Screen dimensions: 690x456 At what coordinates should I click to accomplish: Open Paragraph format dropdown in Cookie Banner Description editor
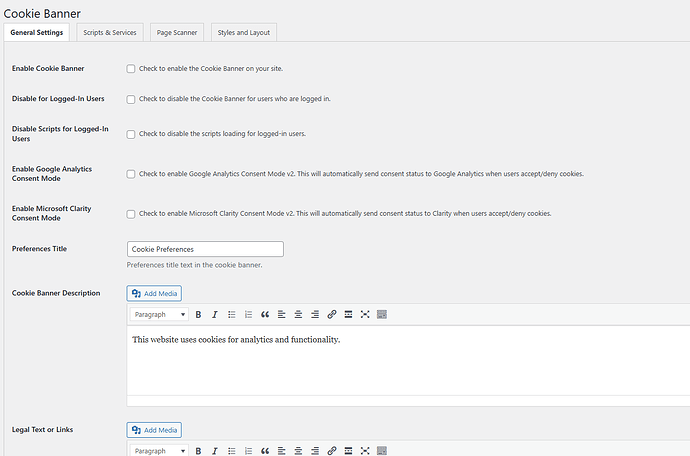point(159,314)
